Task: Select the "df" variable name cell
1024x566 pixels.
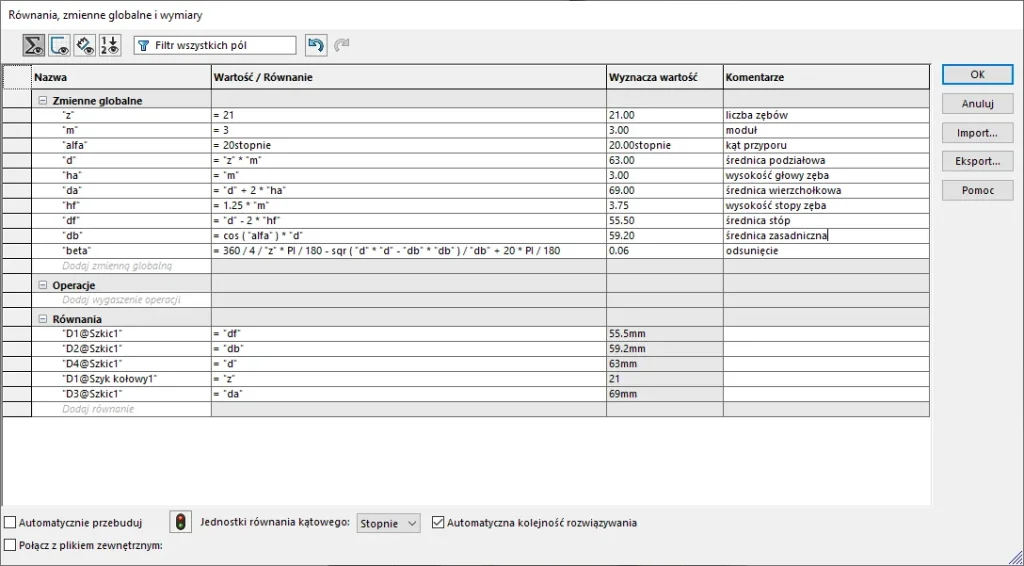Action: click(x=121, y=221)
